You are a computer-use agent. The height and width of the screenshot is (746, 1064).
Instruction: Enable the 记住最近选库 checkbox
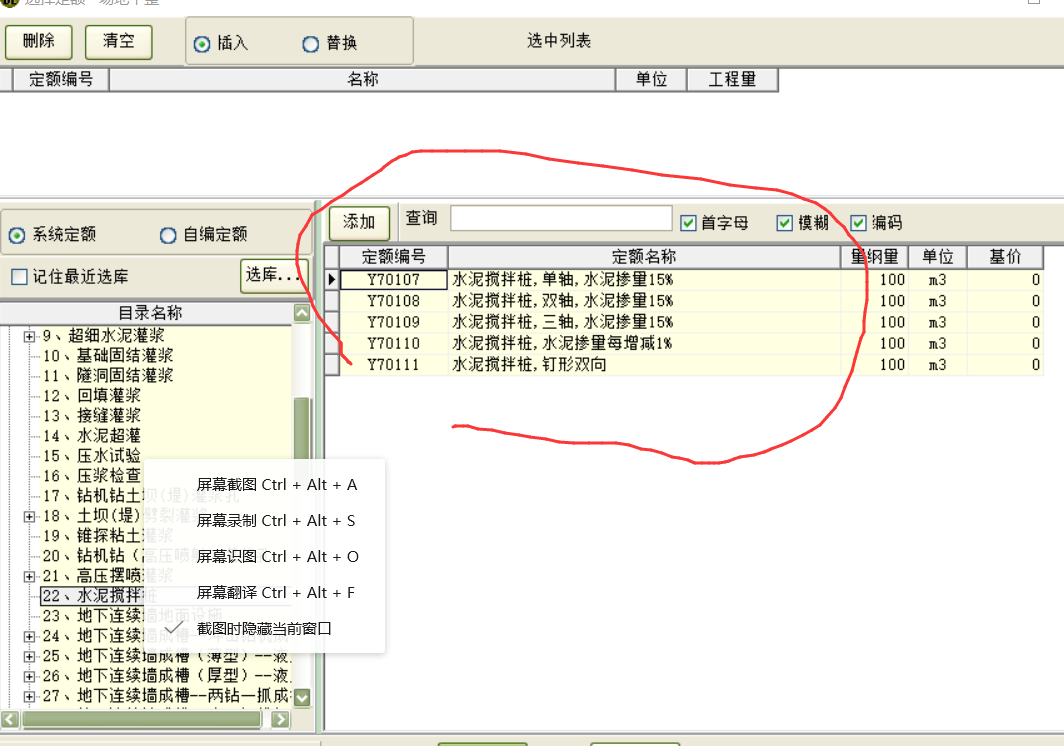19,277
